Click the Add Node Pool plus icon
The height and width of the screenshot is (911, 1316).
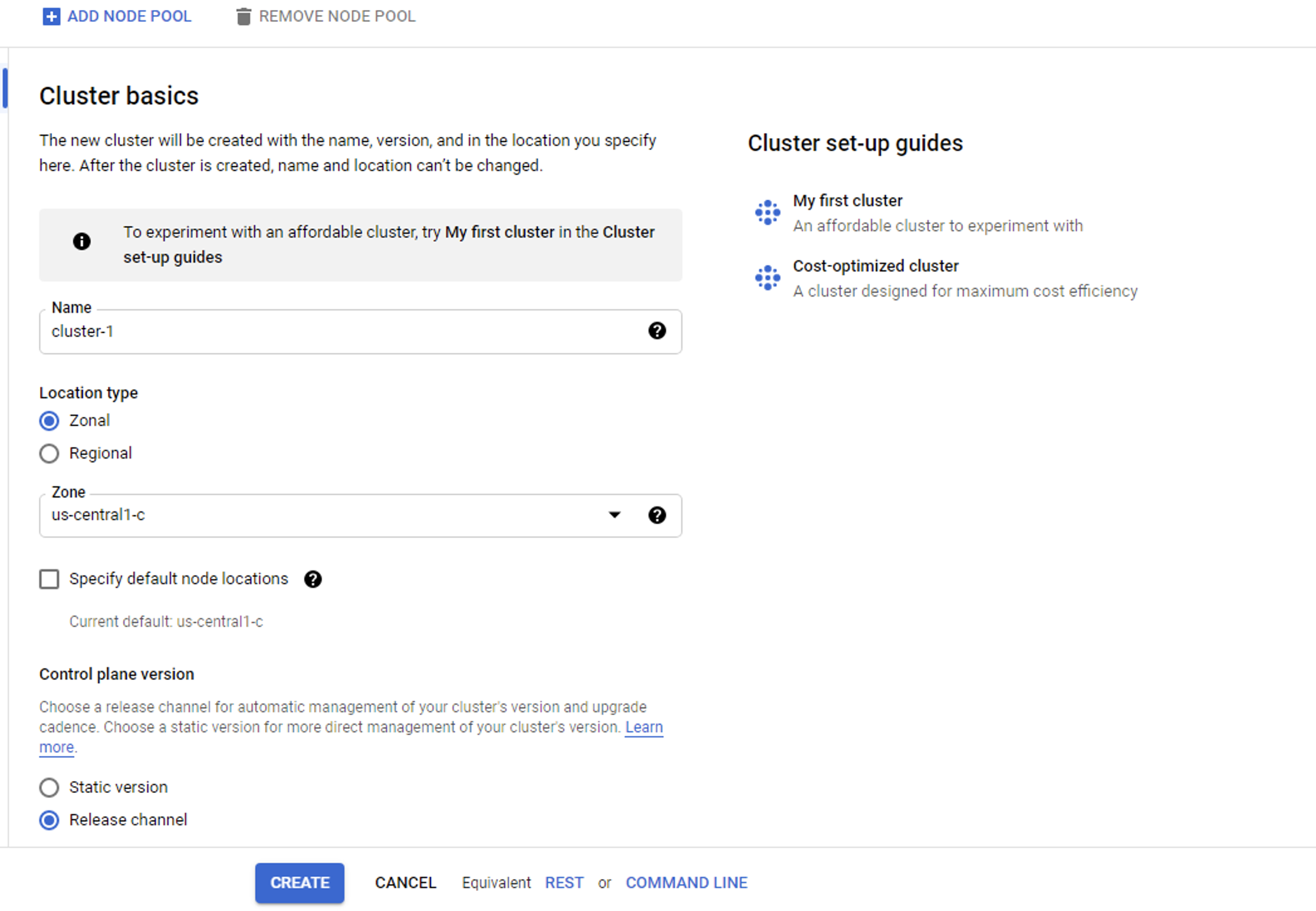point(51,16)
